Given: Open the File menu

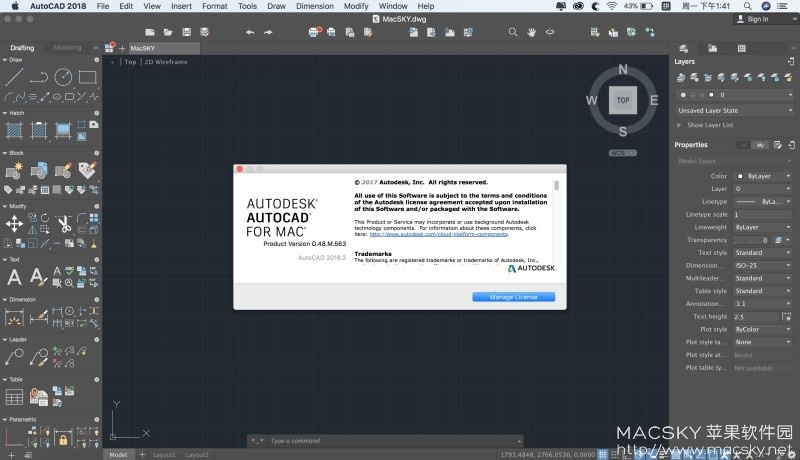Looking at the screenshot, I should 103,6.
